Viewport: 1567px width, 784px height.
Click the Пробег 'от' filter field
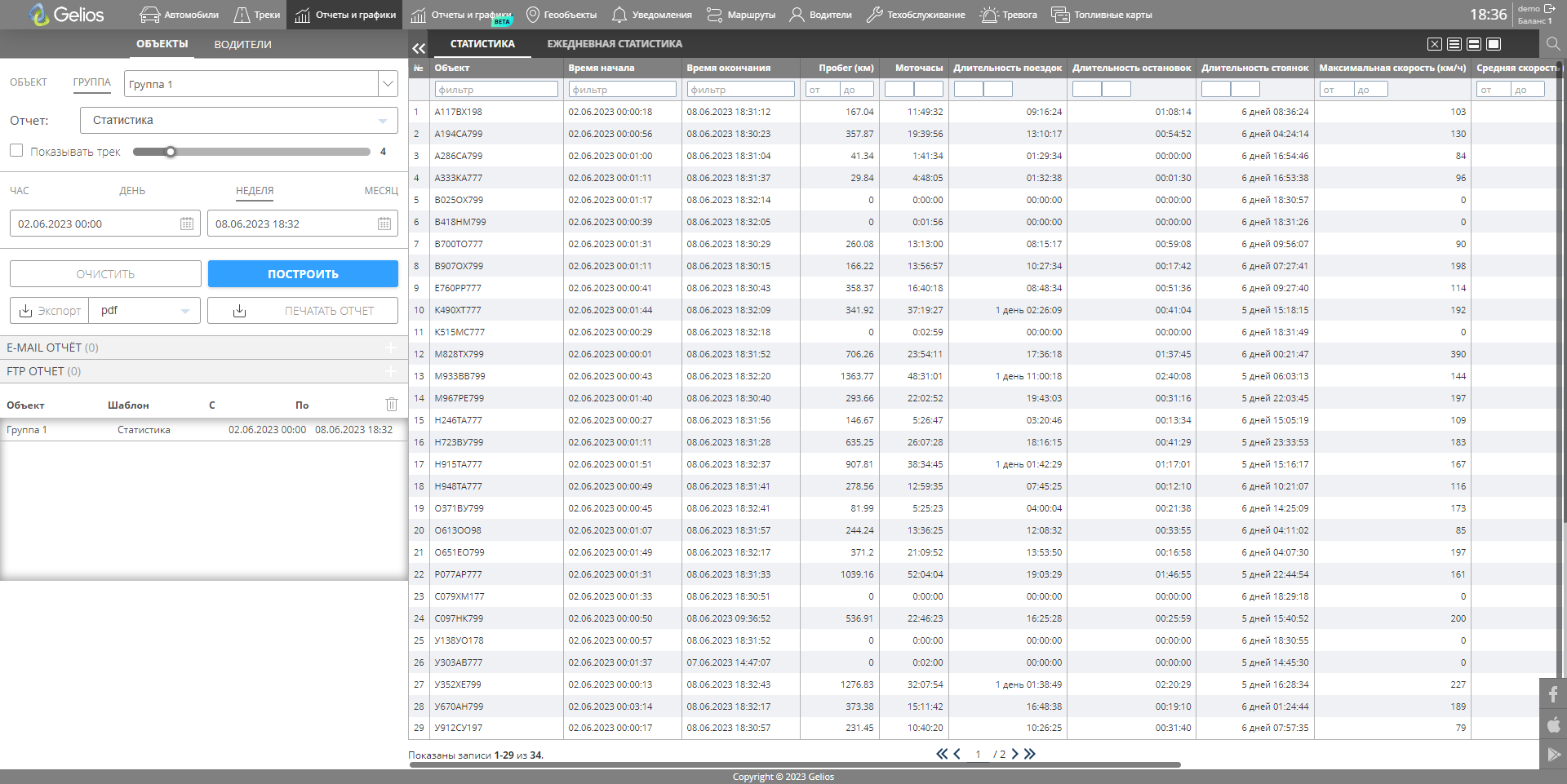click(822, 90)
